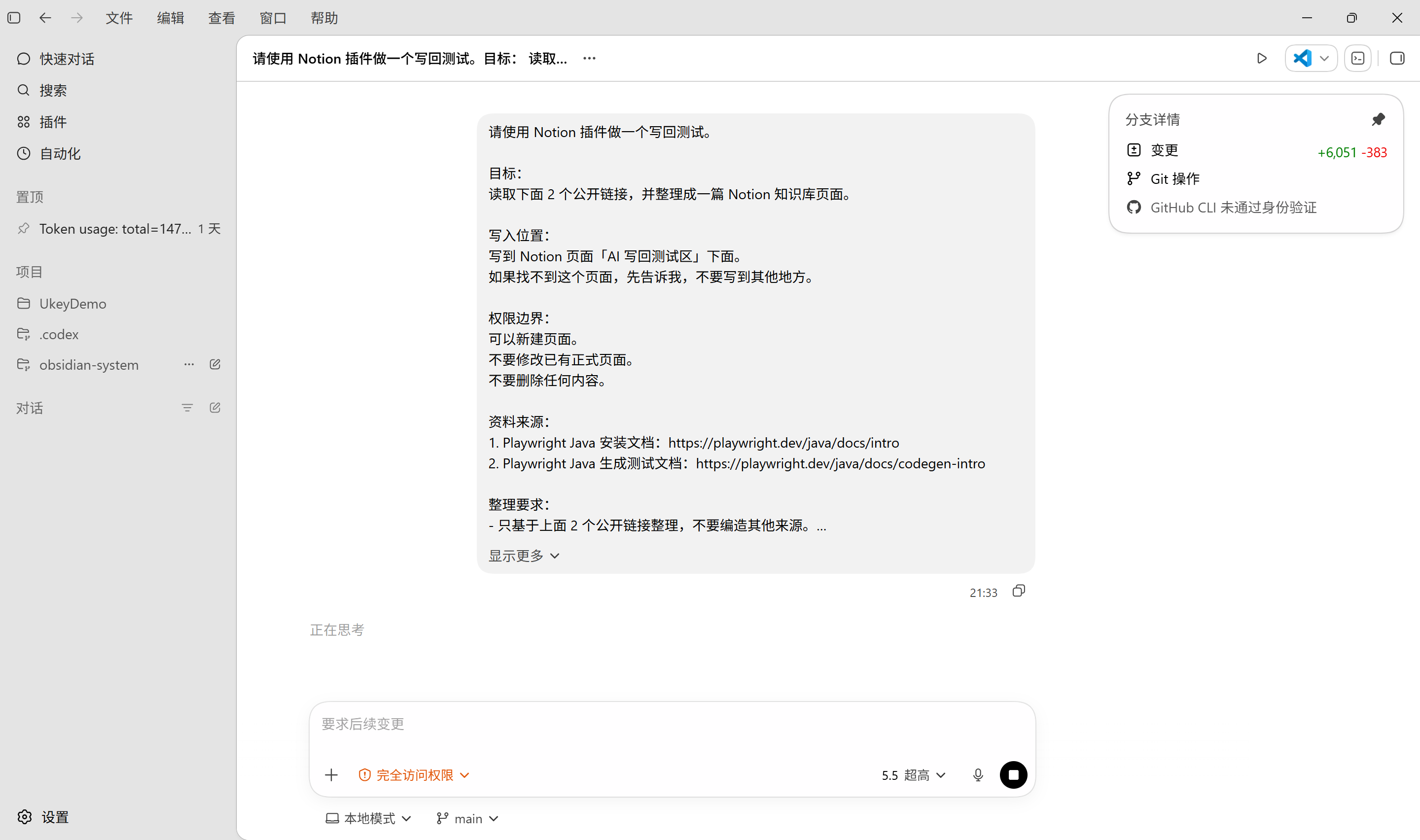Unpin icon beside Token usage item
Image resolution: width=1420 pixels, height=840 pixels.
(x=23, y=229)
